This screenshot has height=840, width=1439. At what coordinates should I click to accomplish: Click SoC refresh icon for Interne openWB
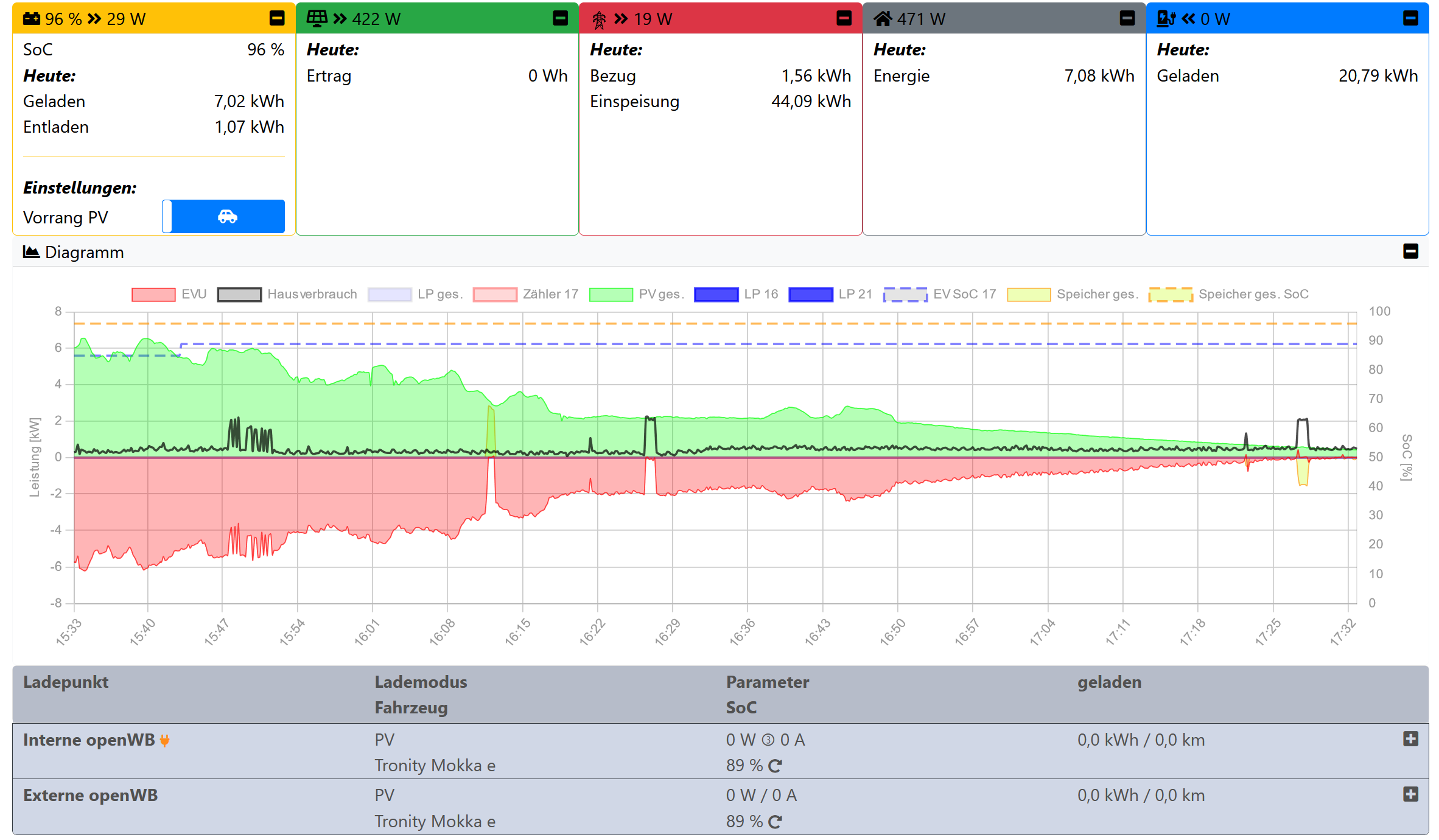[x=775, y=766]
